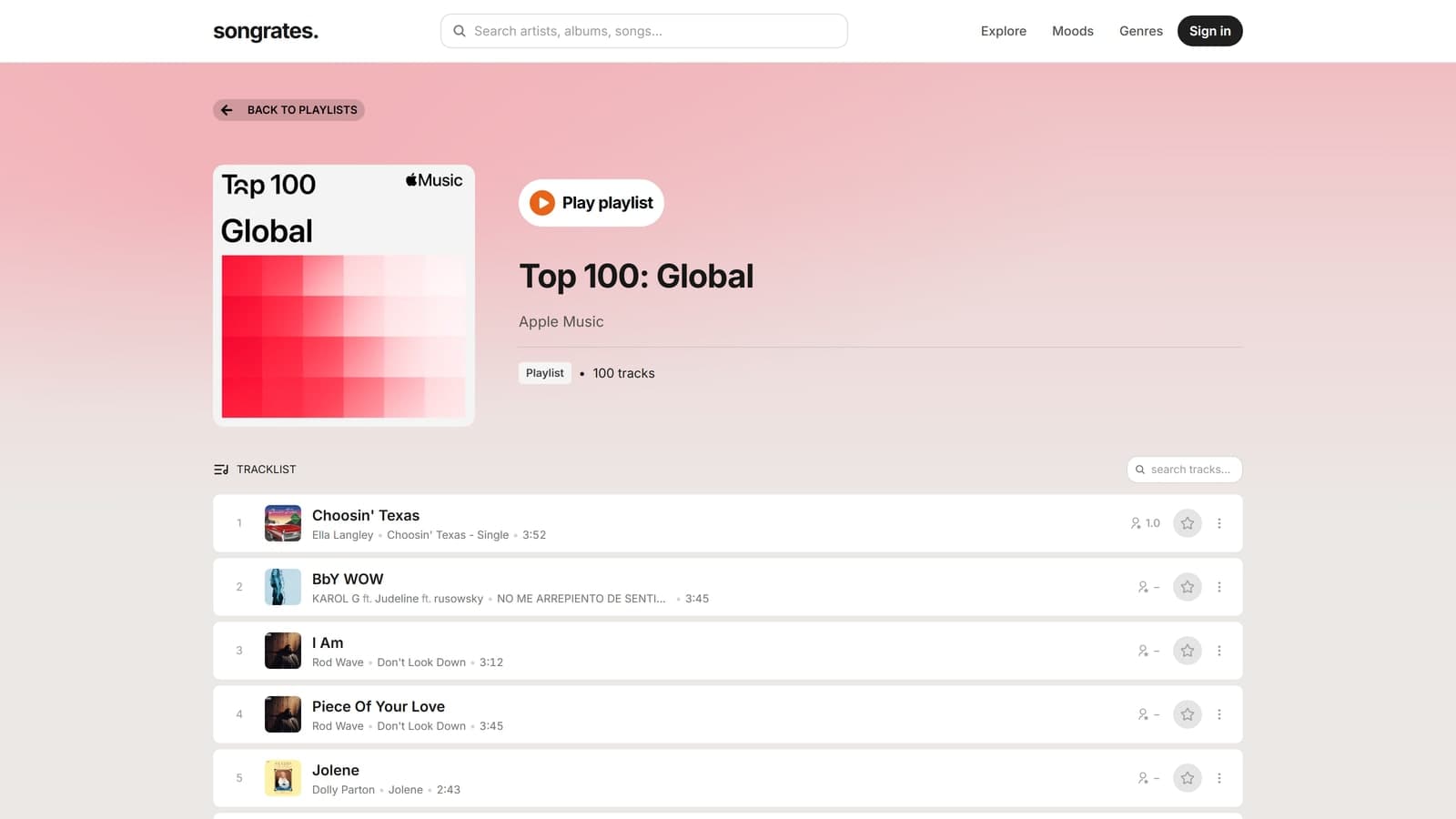Open more options for Piece Of Your Love
1456x819 pixels.
coord(1219,714)
